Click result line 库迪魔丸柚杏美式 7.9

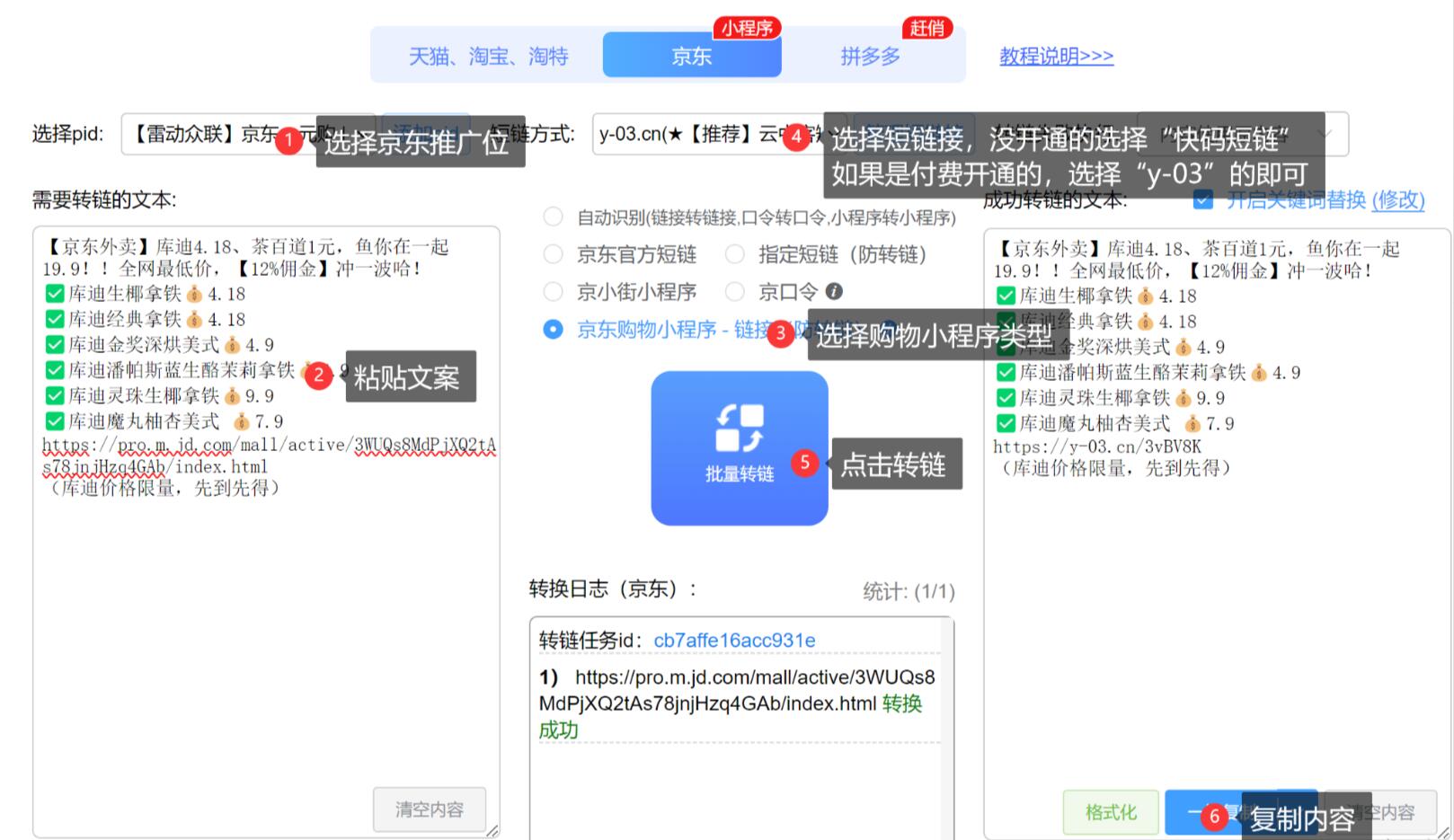tap(1115, 423)
